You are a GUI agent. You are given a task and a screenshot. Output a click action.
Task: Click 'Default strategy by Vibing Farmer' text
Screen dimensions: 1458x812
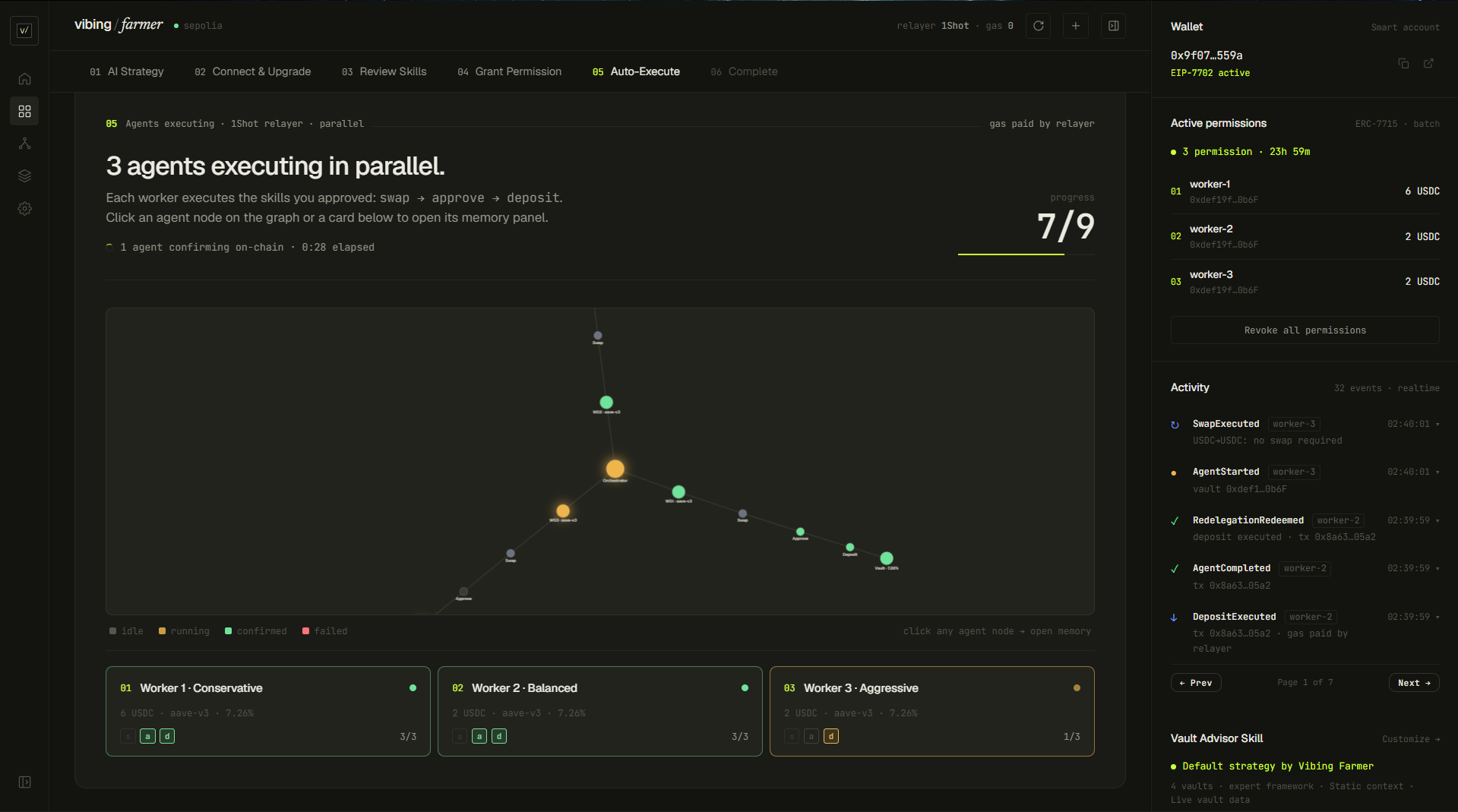point(1278,766)
